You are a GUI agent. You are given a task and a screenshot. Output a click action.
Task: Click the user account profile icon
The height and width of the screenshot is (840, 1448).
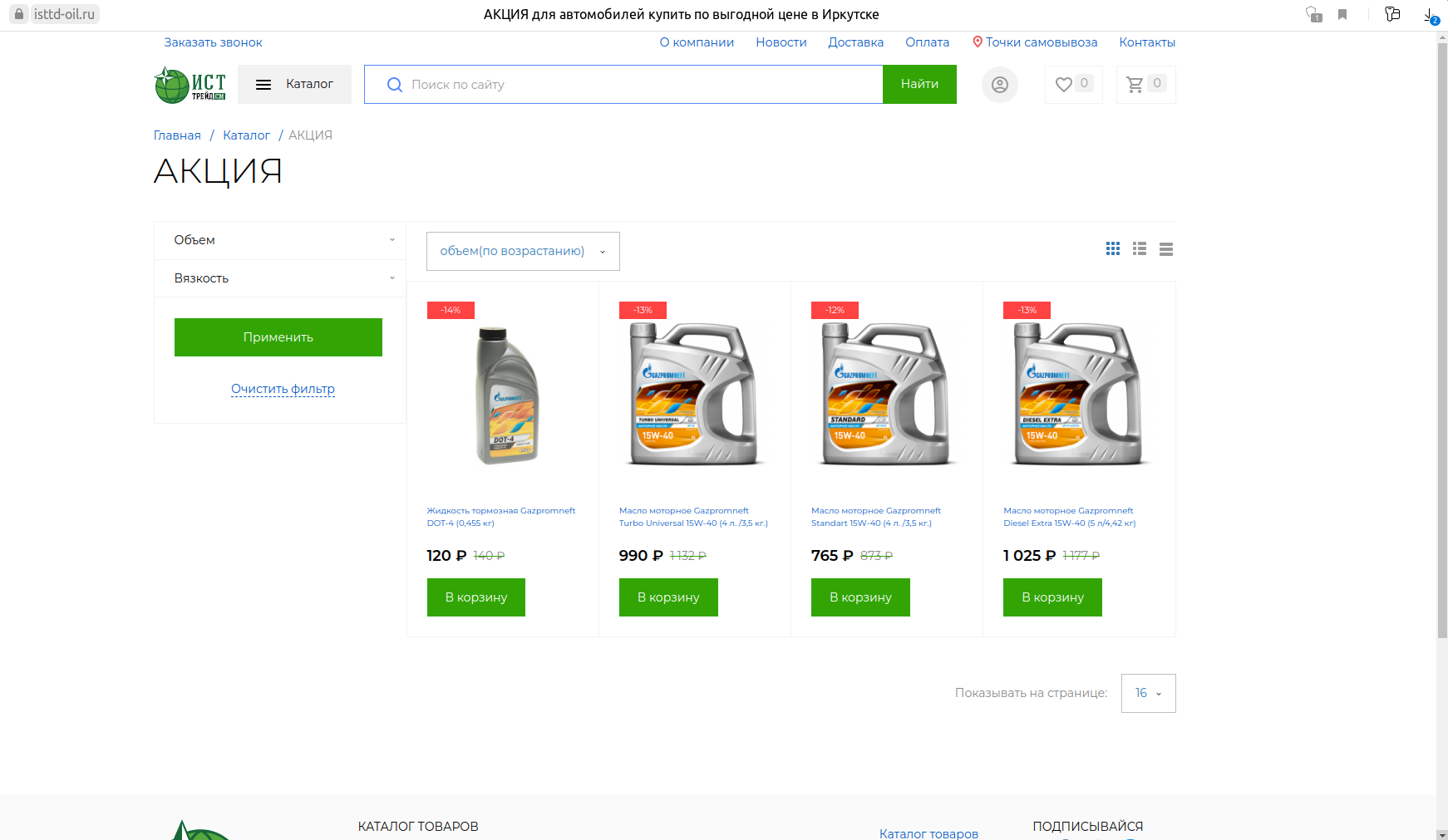[x=1000, y=85]
